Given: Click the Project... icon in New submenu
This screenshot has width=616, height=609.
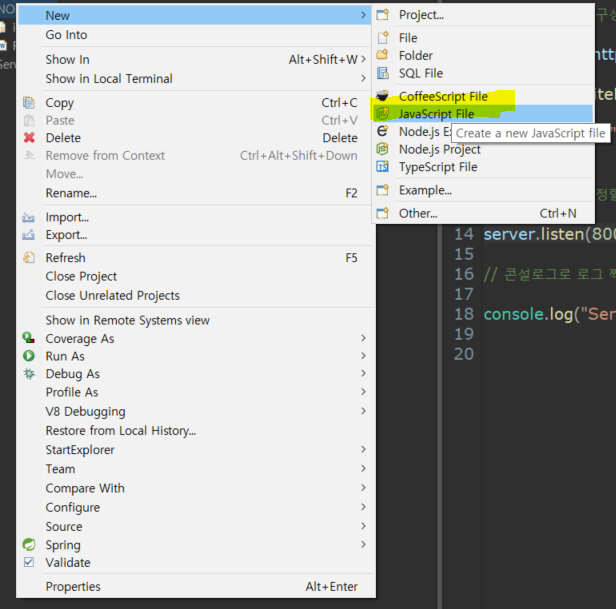Looking at the screenshot, I should (x=383, y=15).
